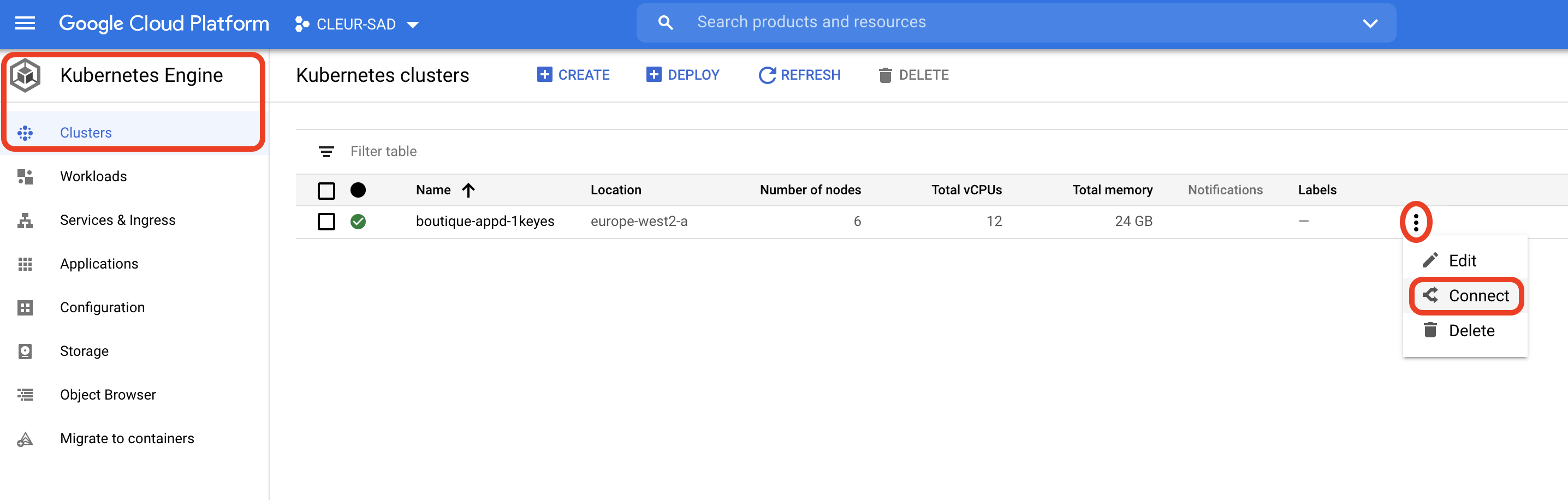The width and height of the screenshot is (1568, 500).
Task: Focus the Search products and resources field
Action: pos(1016,22)
